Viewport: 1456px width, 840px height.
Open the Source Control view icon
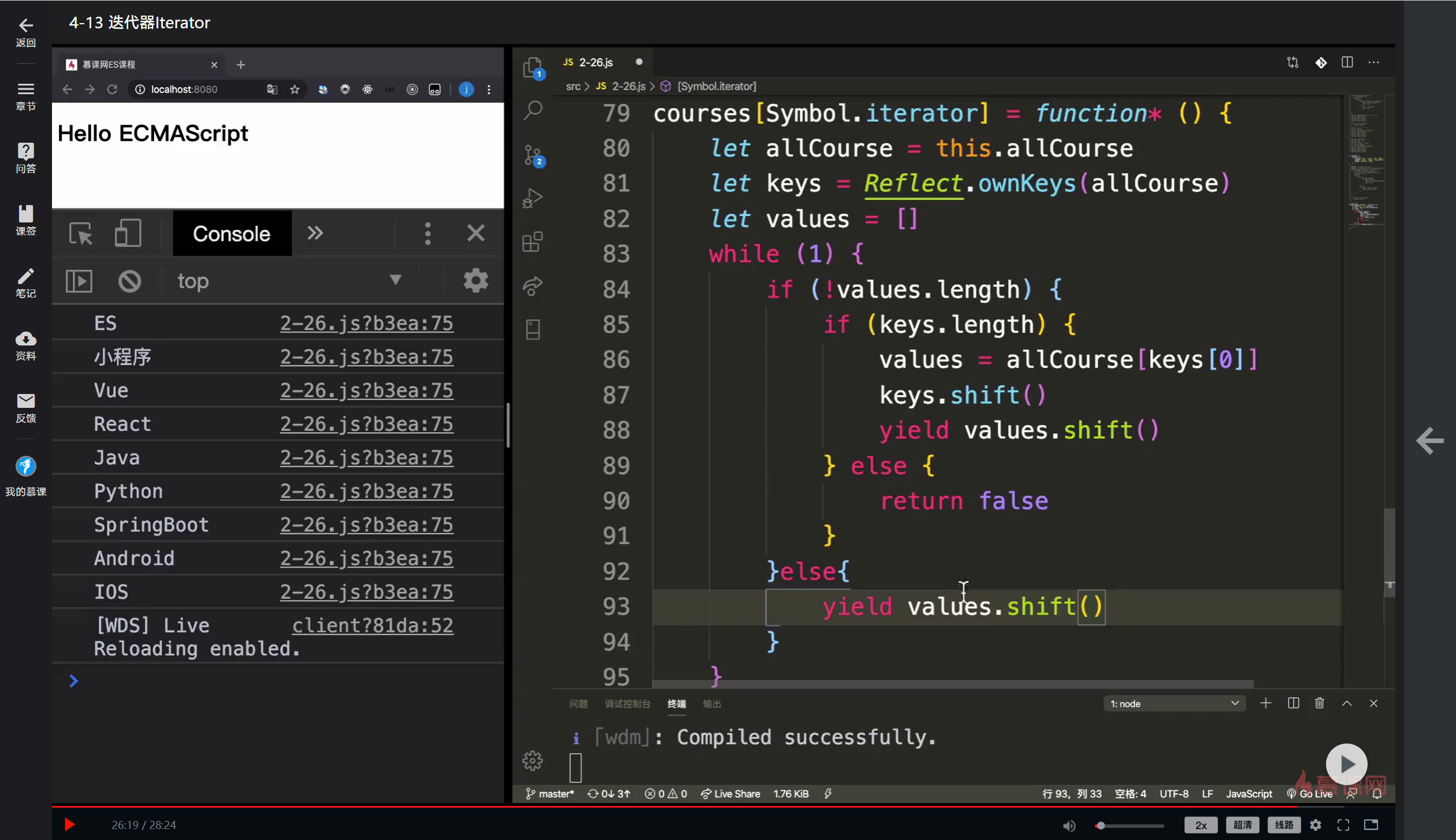pyautogui.click(x=533, y=155)
